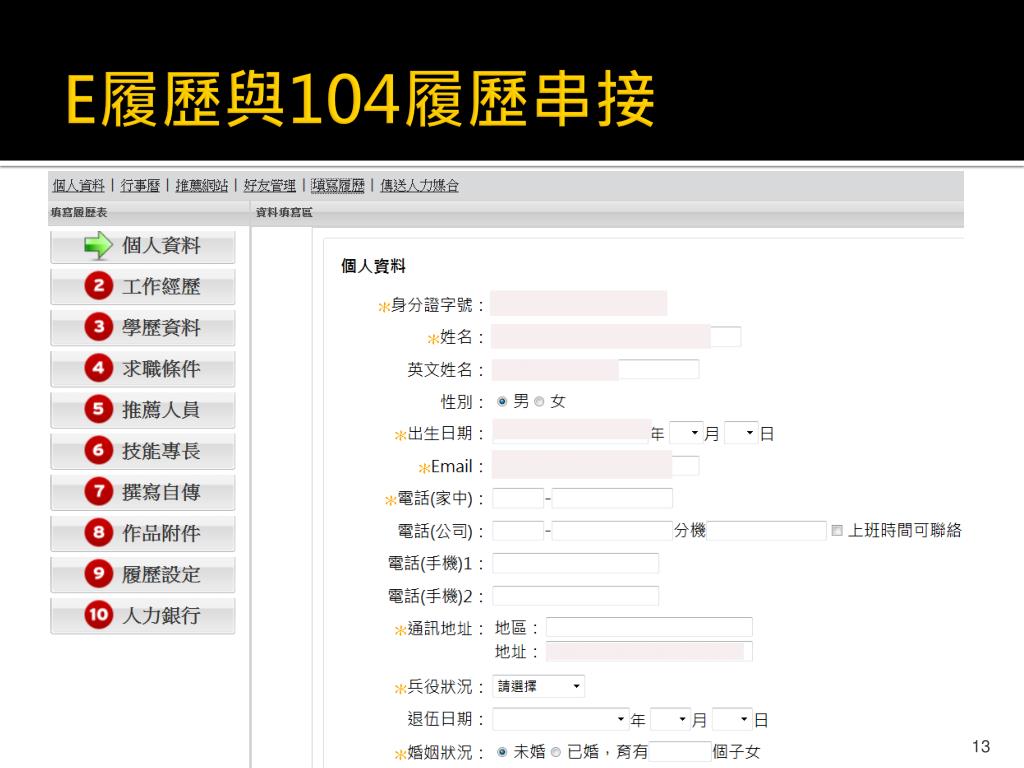Focus the 分機 extension input field
Image resolution: width=1024 pixels, height=768 pixels.
pos(767,531)
